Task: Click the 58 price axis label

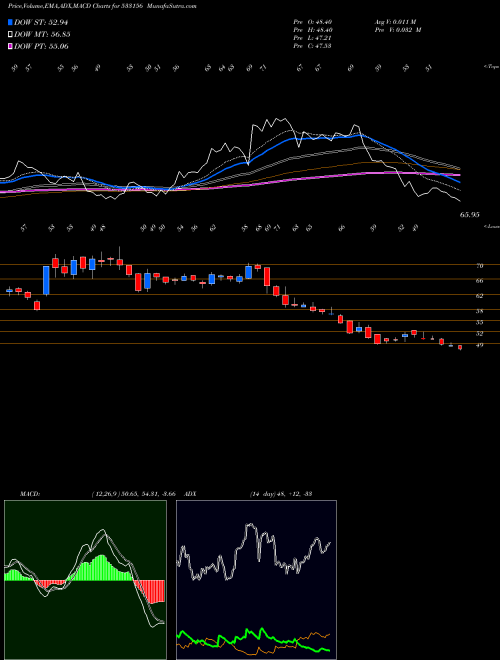Action: (480, 311)
